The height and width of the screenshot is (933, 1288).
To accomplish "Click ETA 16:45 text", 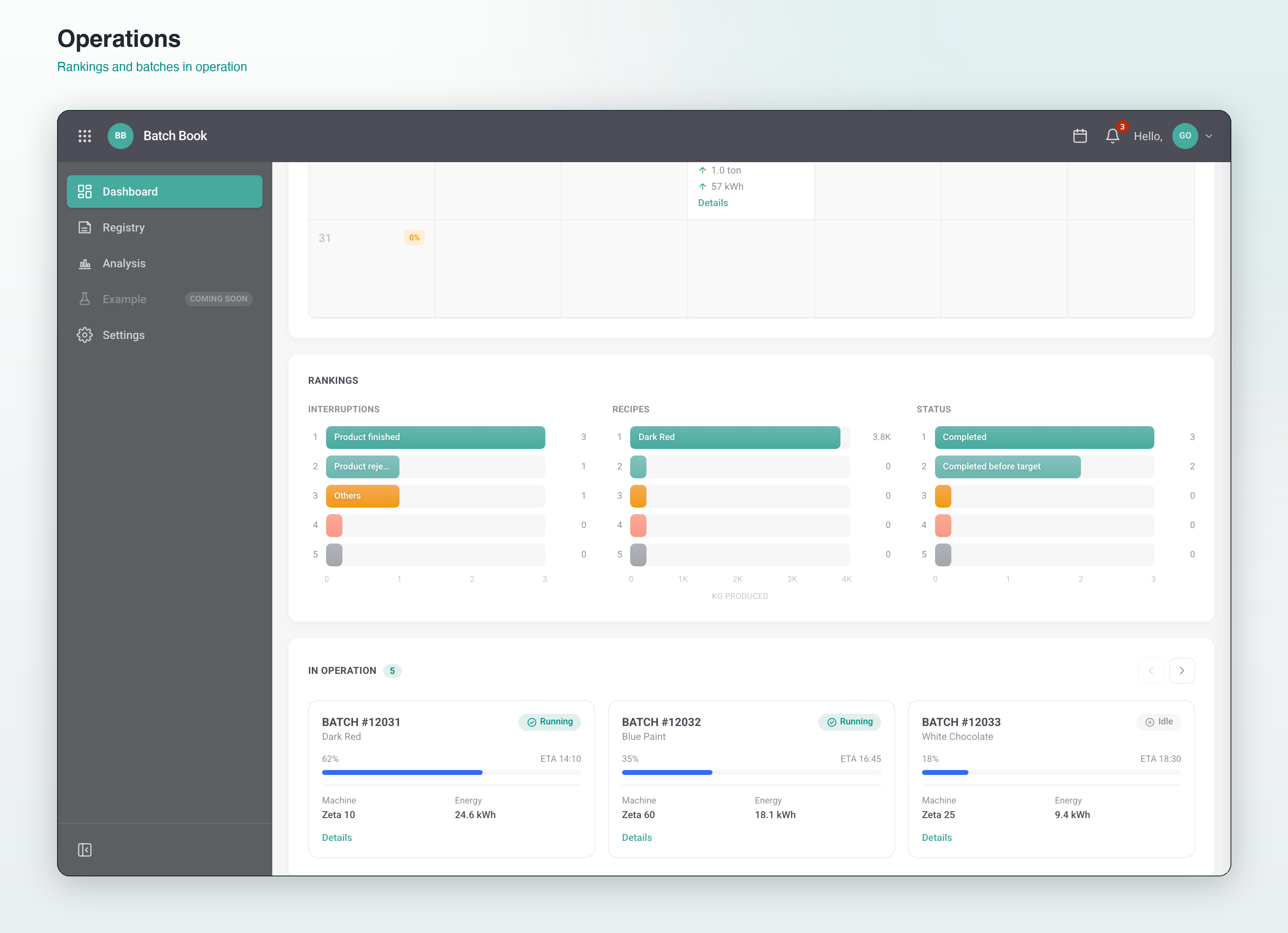I will tap(860, 759).
